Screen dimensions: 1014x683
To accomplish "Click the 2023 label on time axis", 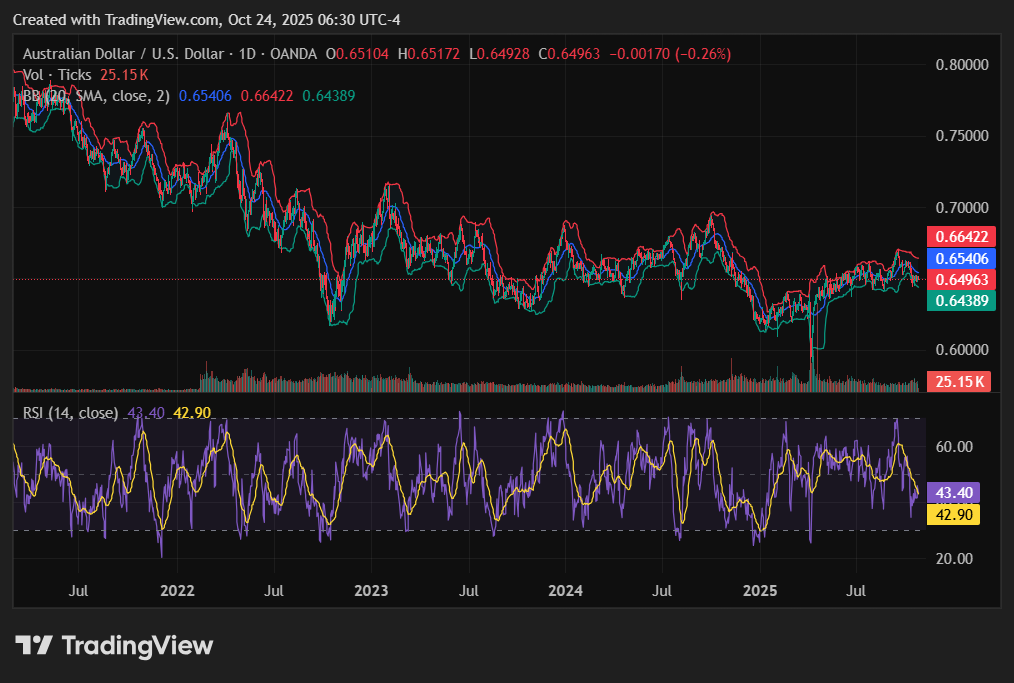I will pyautogui.click(x=371, y=590).
